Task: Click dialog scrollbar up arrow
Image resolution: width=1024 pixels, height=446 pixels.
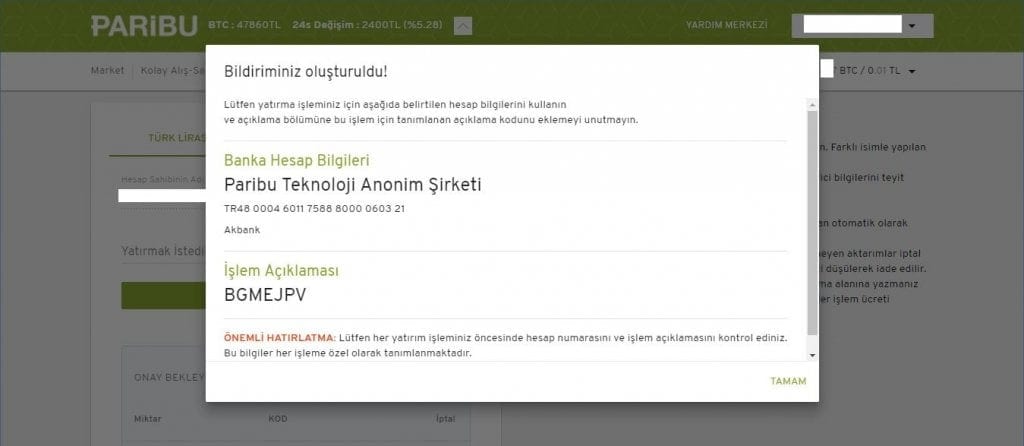Action: (x=812, y=104)
